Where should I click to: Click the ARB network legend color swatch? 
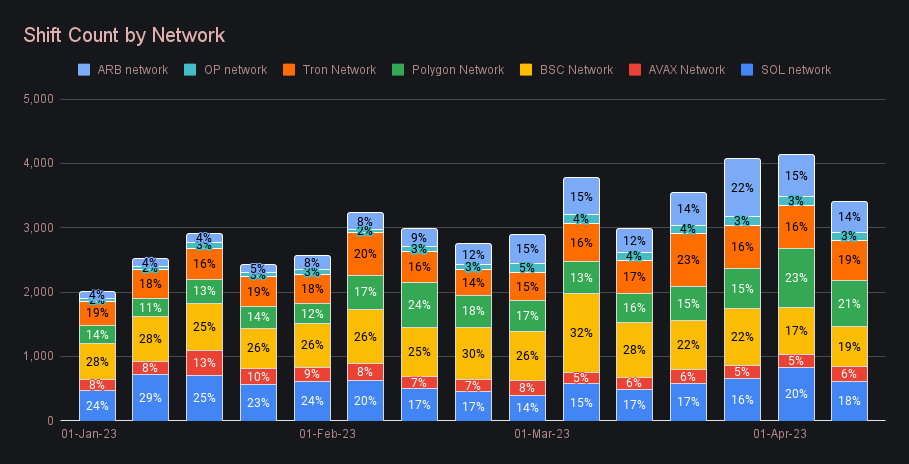click(x=85, y=70)
